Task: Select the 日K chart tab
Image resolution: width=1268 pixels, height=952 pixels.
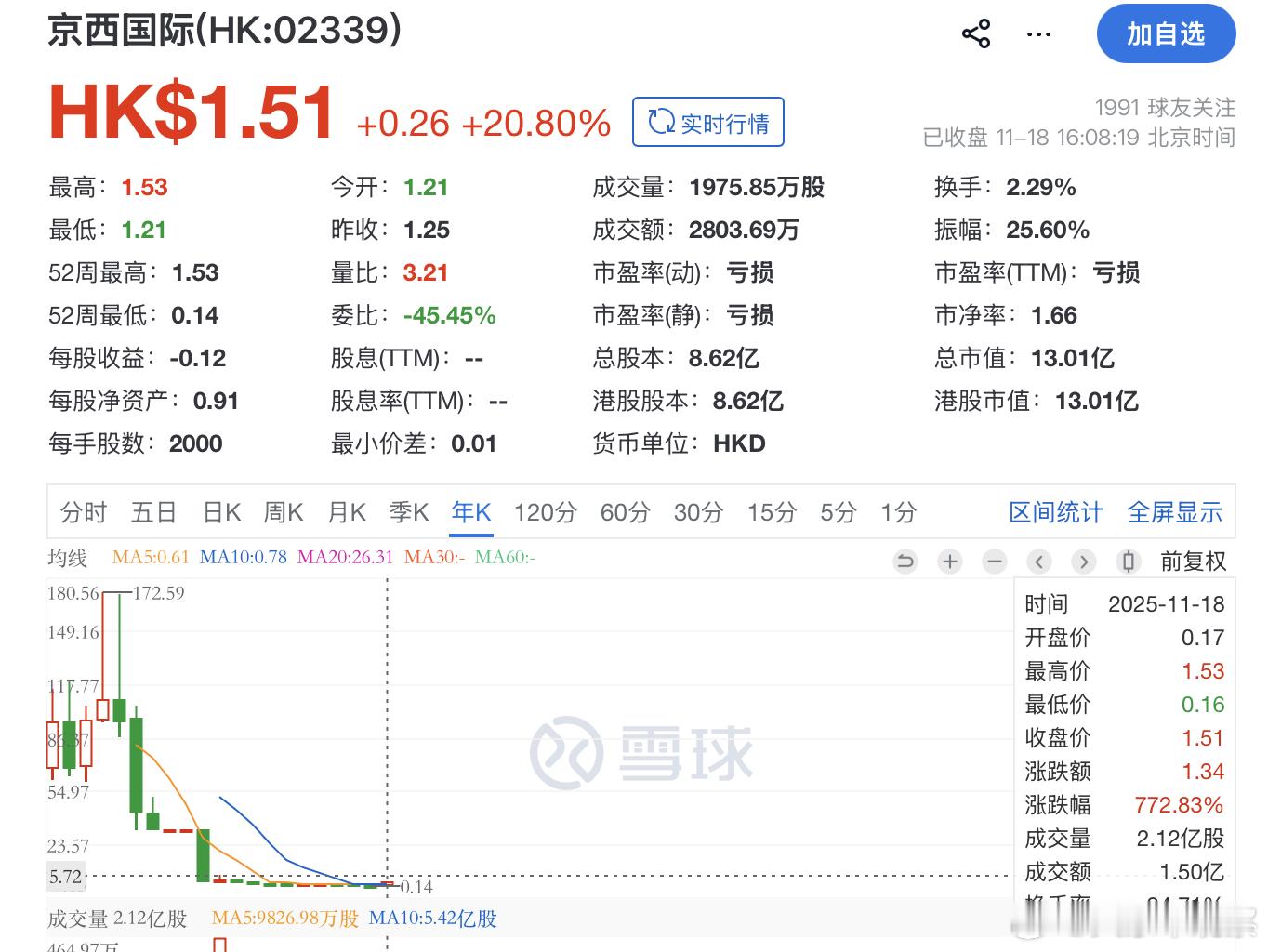Action: [222, 512]
